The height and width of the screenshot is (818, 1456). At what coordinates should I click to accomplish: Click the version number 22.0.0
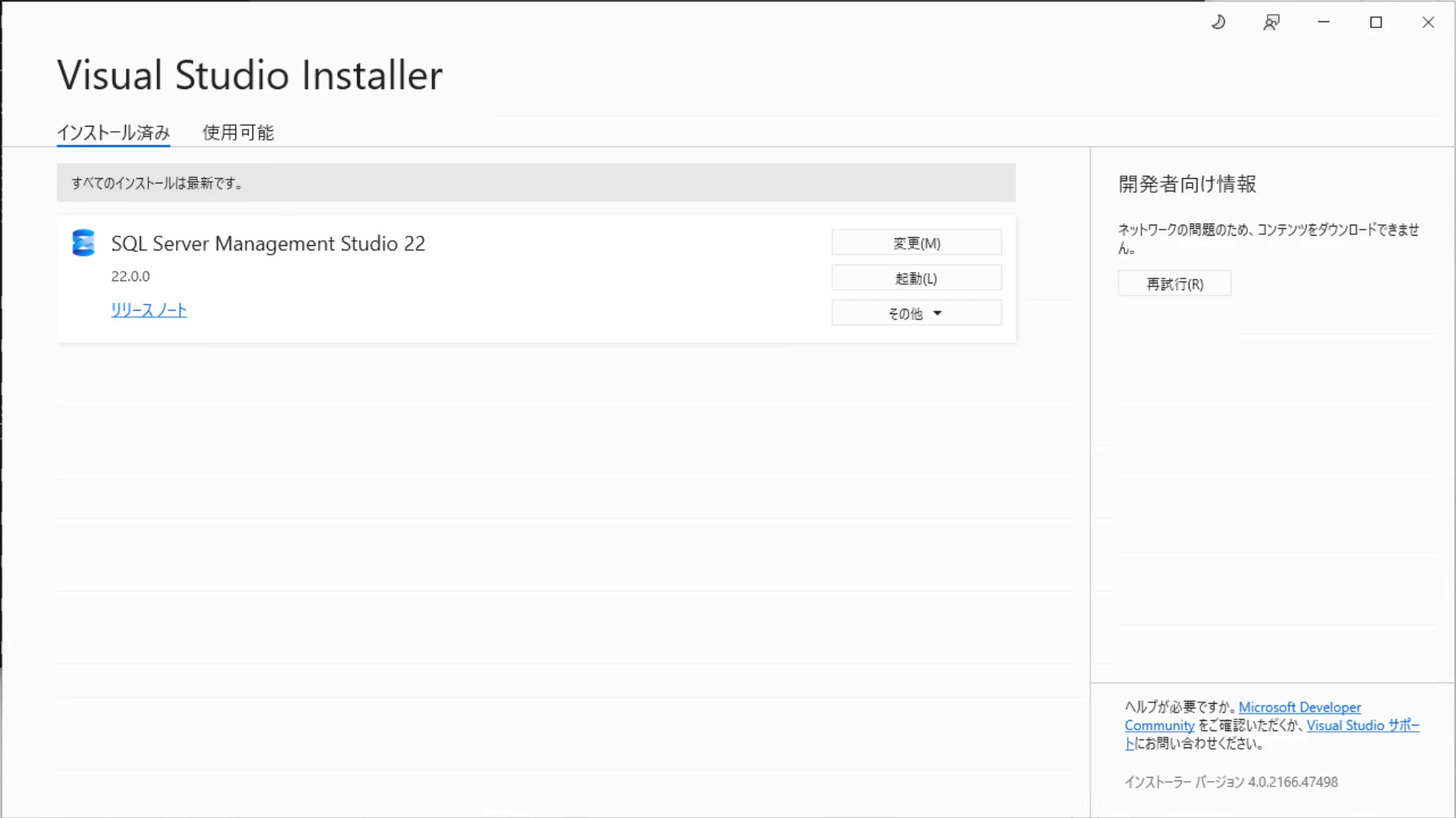(130, 276)
